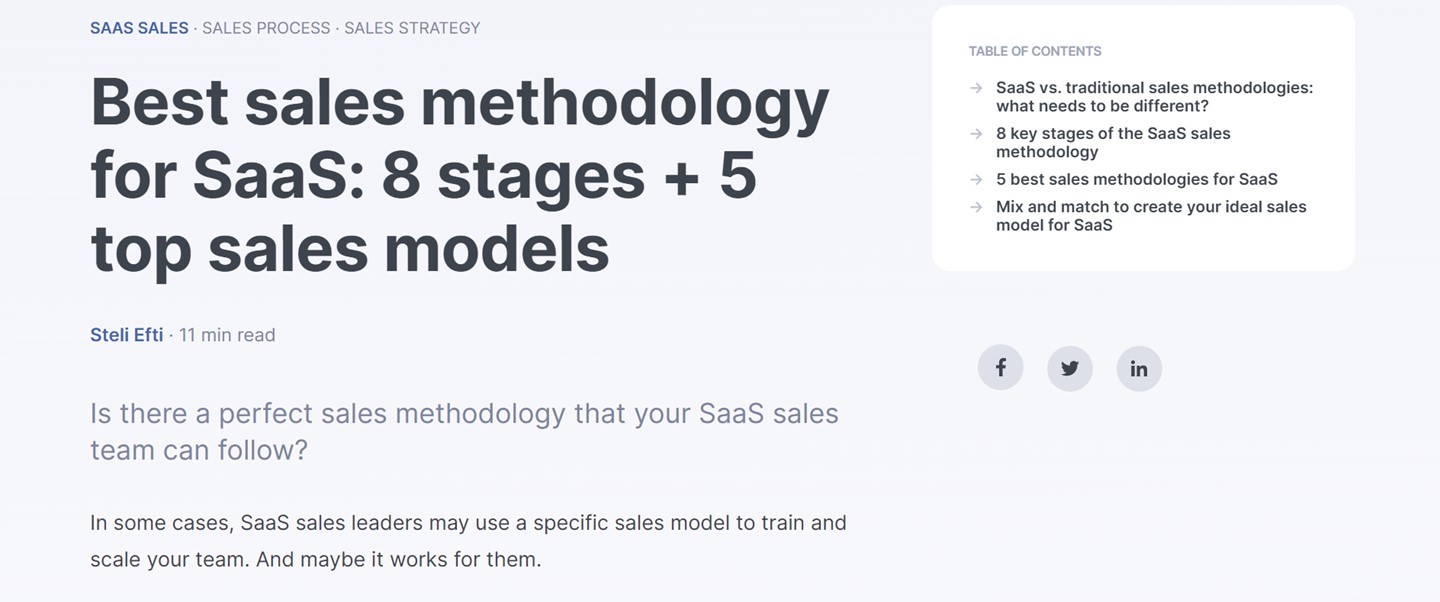1440x602 pixels.
Task: Jump to SaaS vs. traditional sales methodologies section
Action: [x=1154, y=97]
